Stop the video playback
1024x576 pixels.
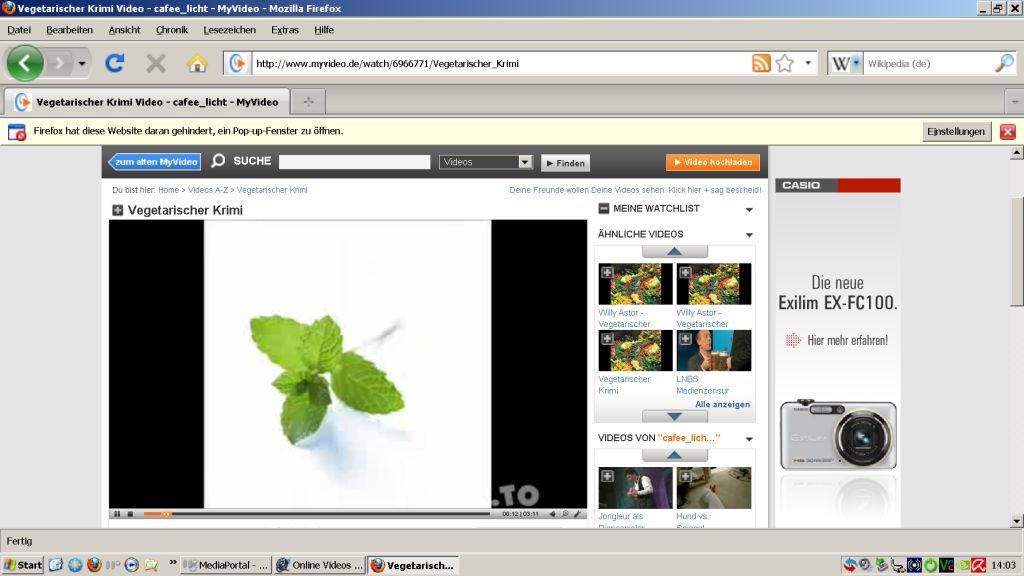[130, 514]
